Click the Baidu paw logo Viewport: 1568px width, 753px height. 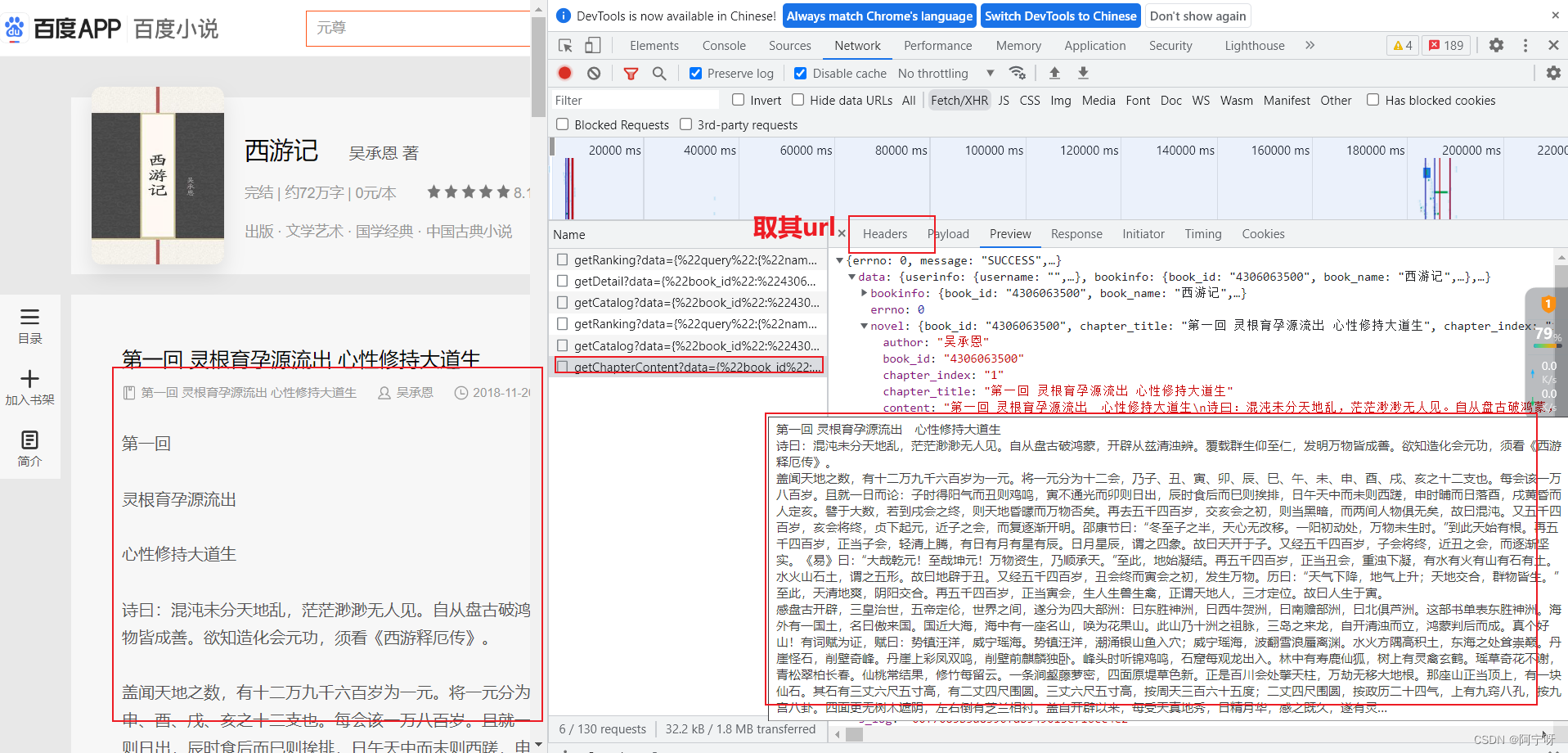tap(15, 29)
